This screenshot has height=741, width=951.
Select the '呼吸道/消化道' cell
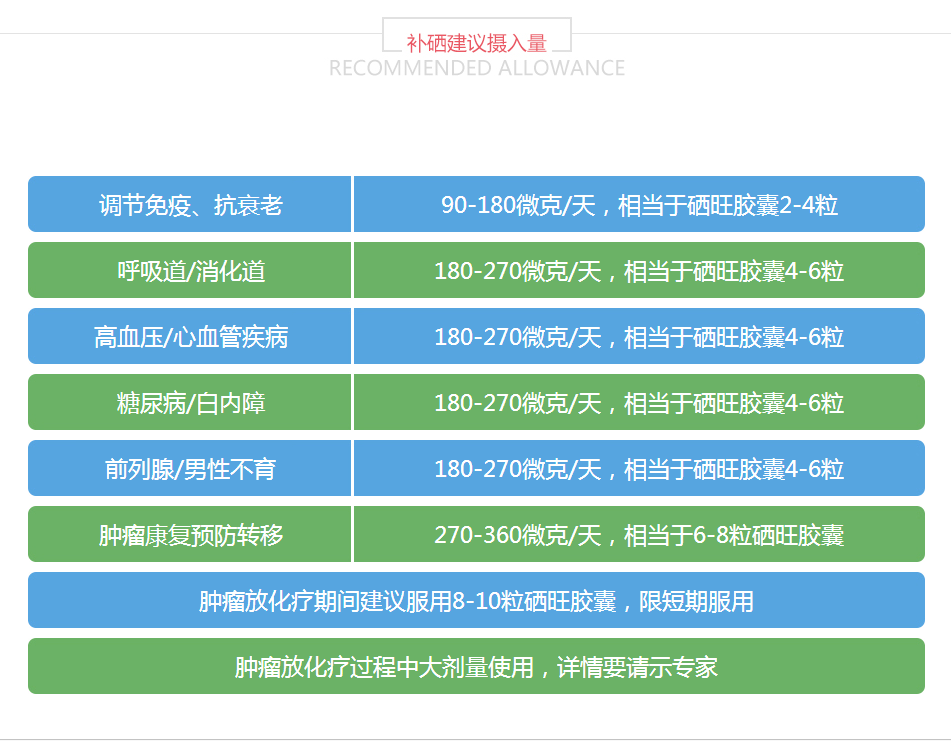coord(190,270)
